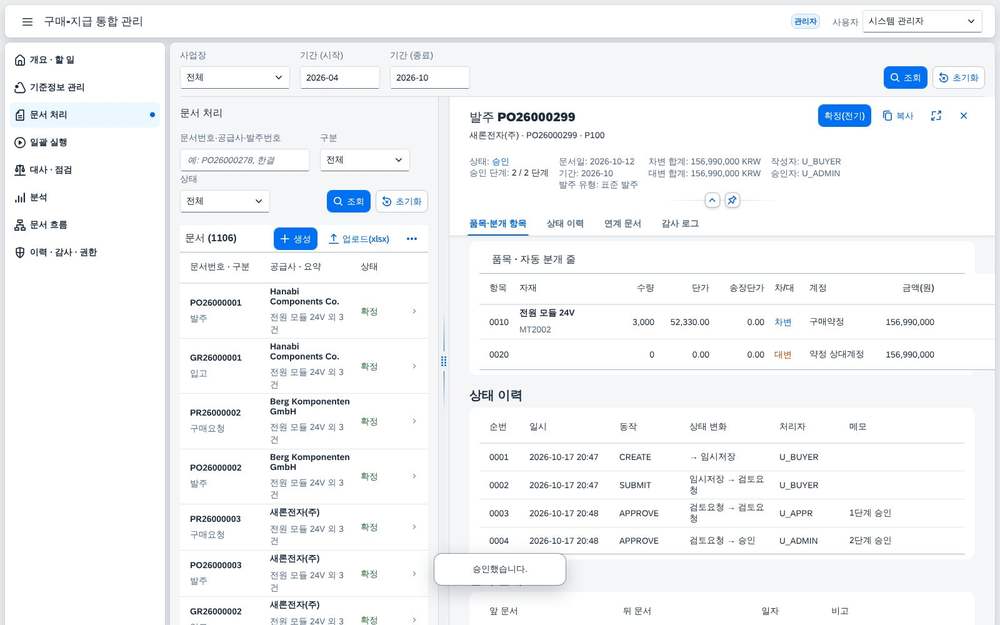Select document row PR26000003
This screenshot has height=625, width=1000.
point(304,527)
